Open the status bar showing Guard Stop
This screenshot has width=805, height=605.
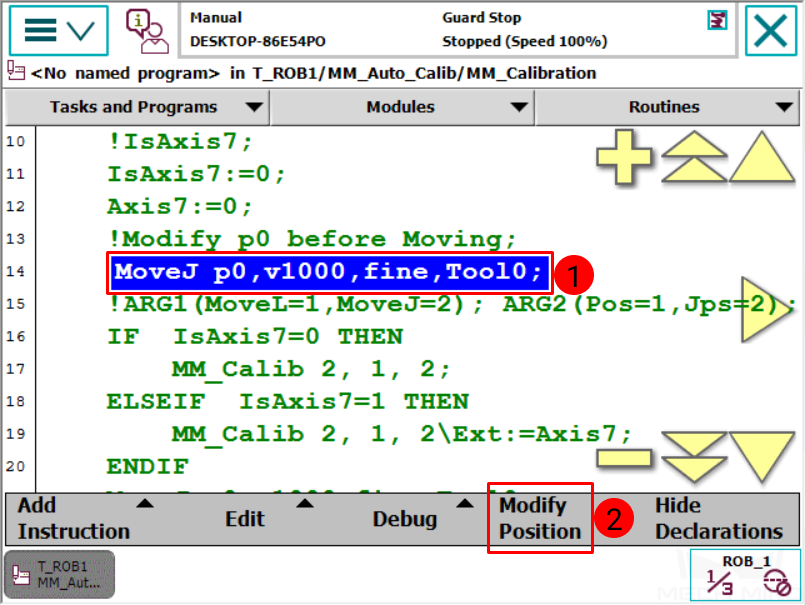(458, 30)
